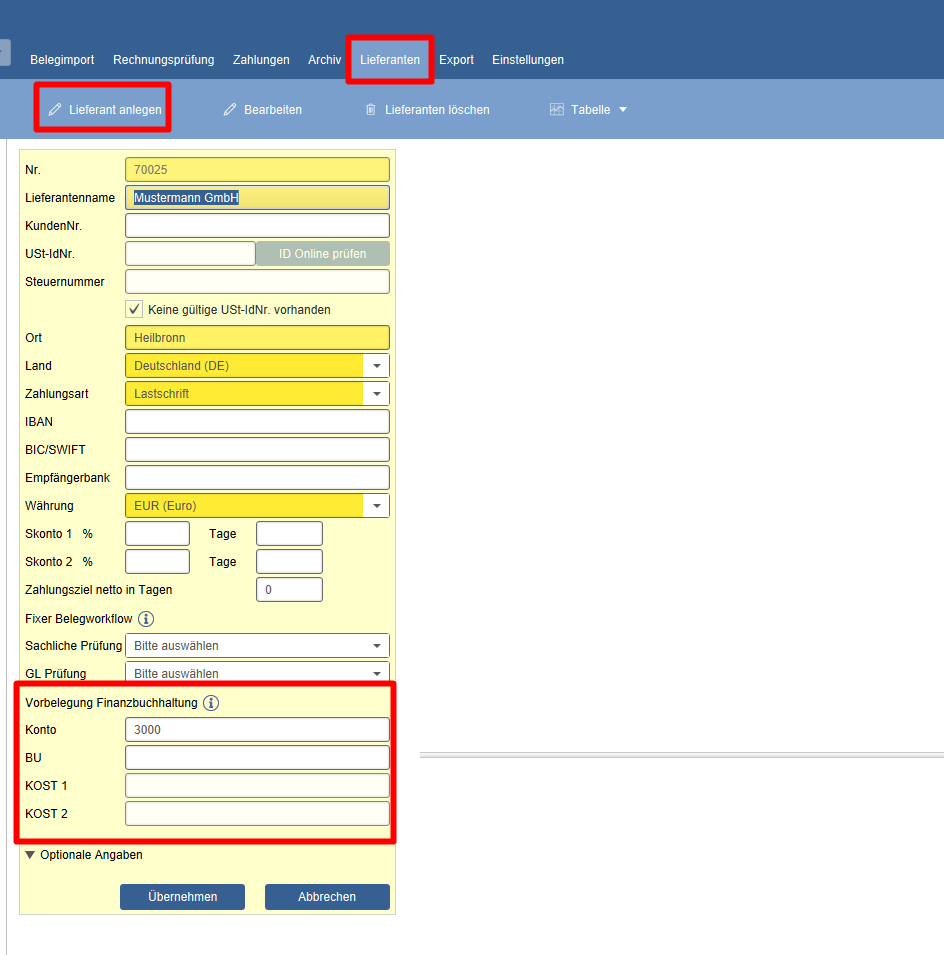Open the Belegimport menu
The image size is (944, 955).
click(62, 60)
